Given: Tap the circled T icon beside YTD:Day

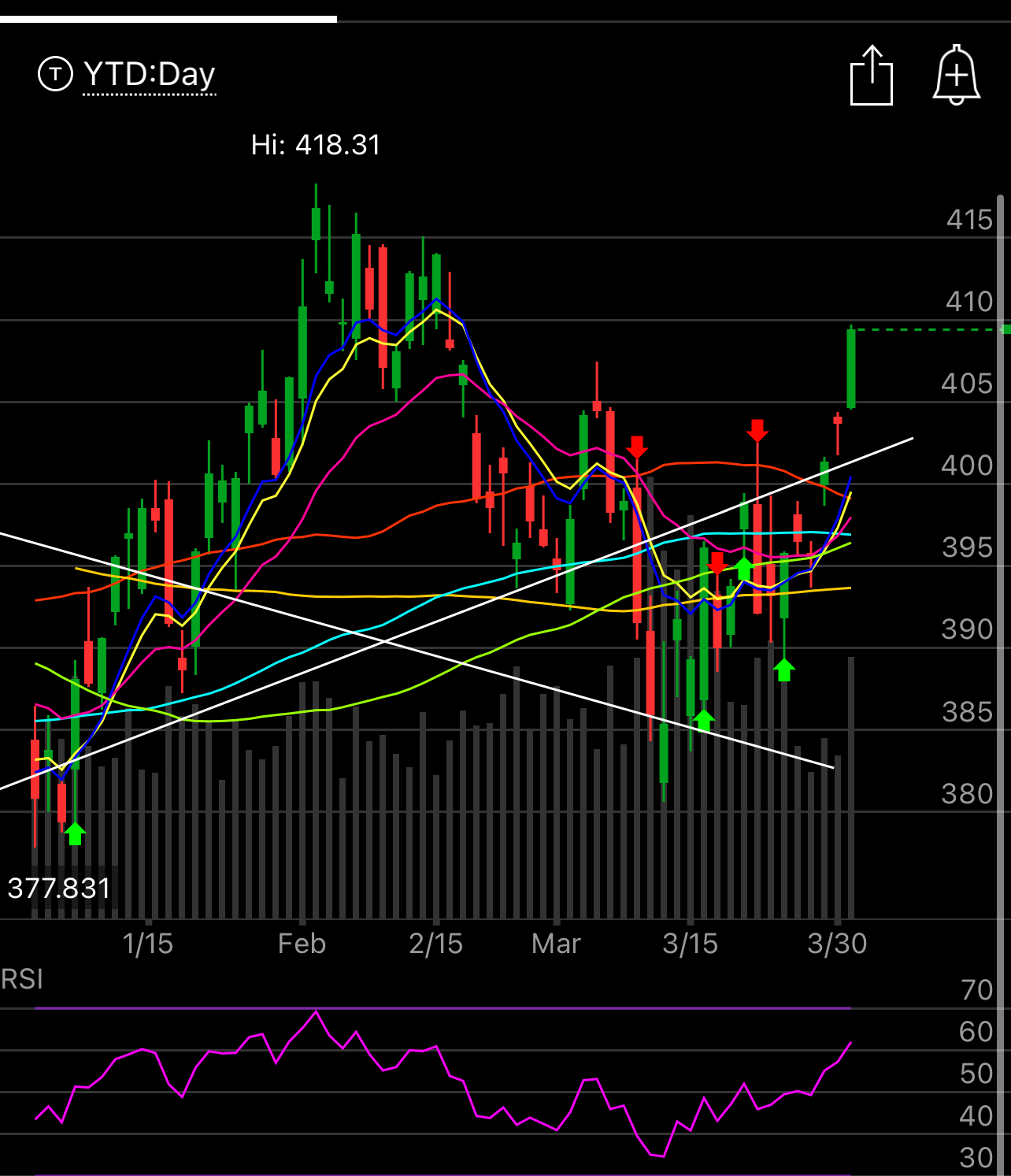Looking at the screenshot, I should tap(55, 74).
